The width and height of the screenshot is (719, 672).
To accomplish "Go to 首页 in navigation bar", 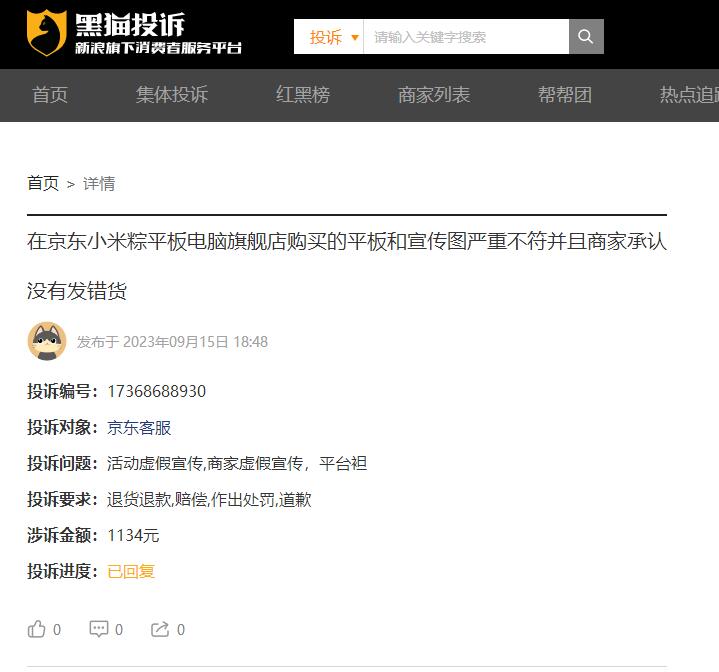I will point(50,95).
